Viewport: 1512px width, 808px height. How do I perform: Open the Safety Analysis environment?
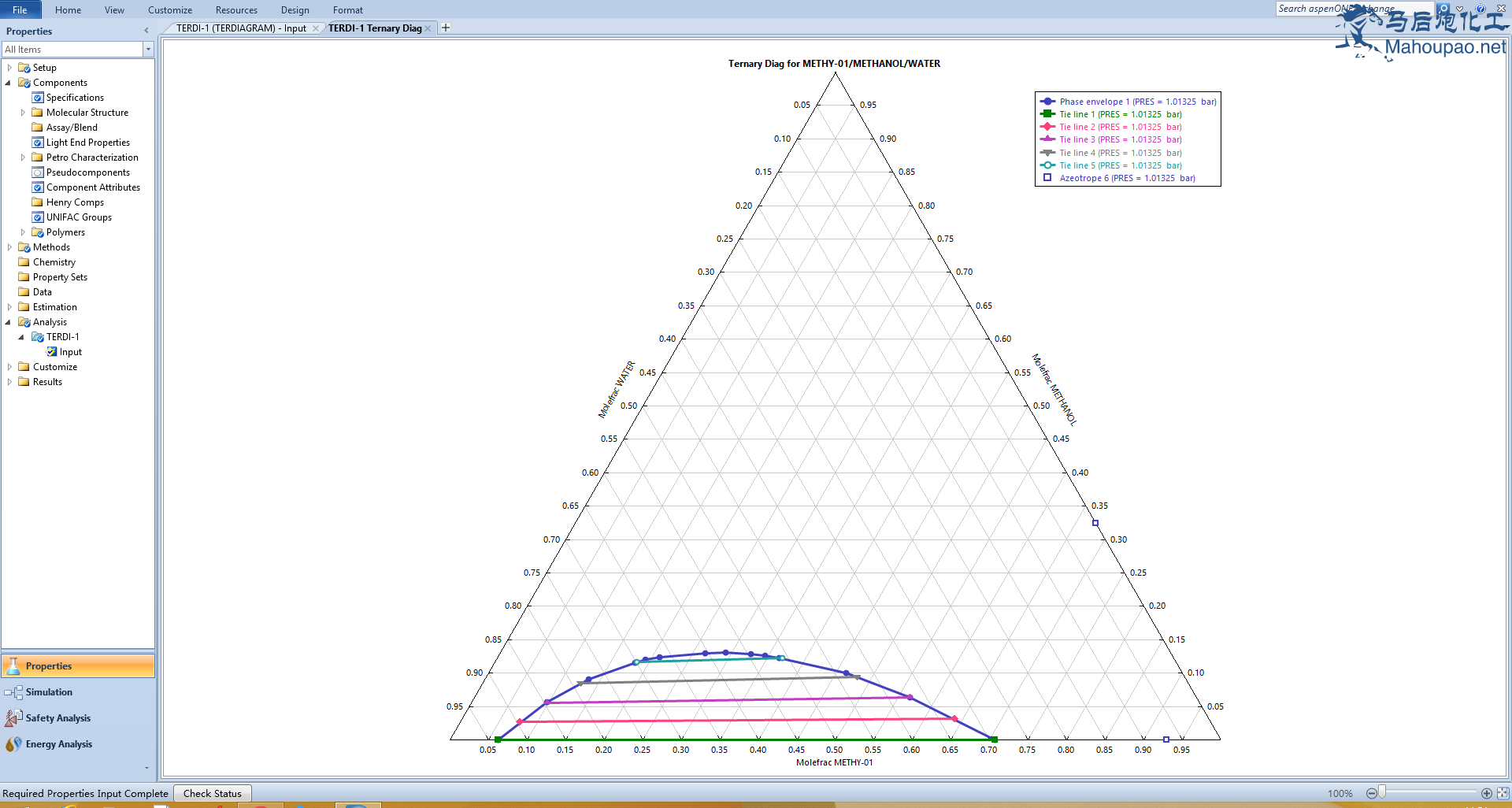[78, 718]
